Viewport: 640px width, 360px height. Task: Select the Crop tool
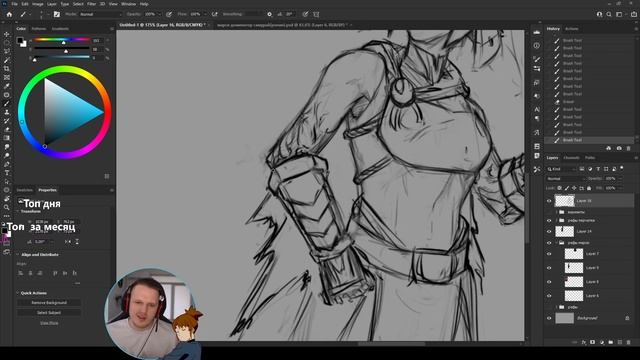[7, 69]
